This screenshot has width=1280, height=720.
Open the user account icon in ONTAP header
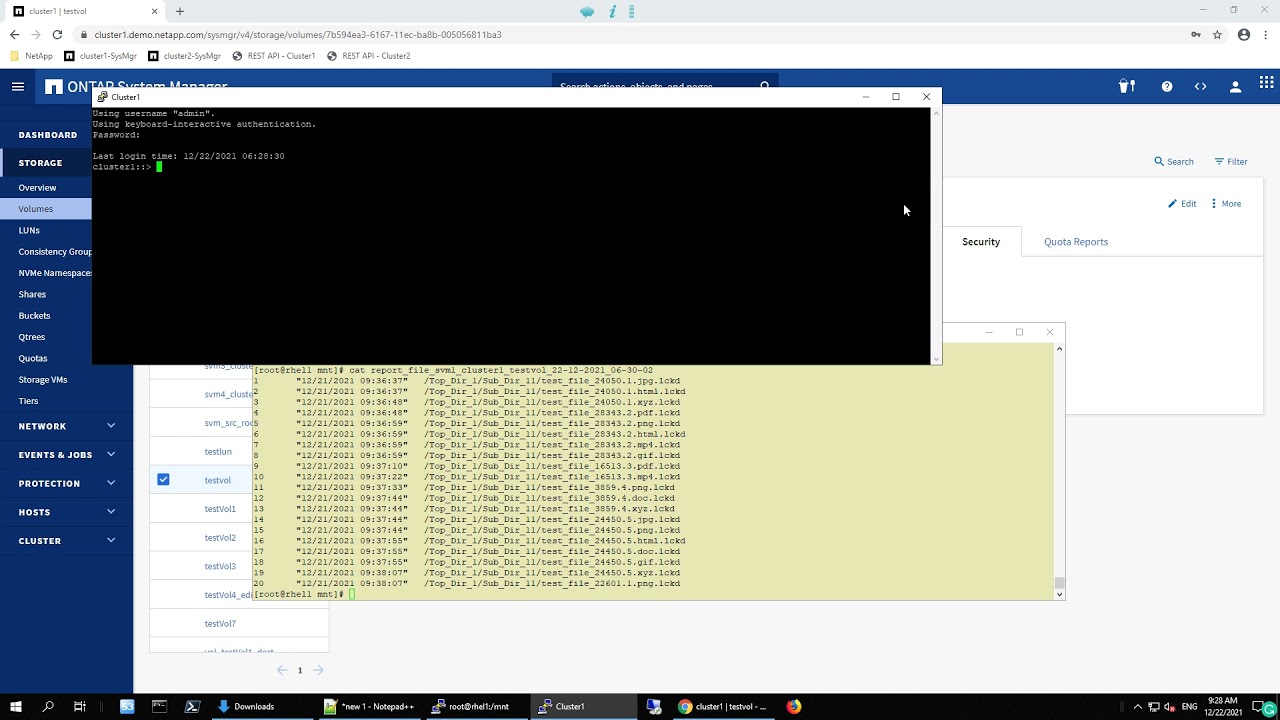pyautogui.click(x=1235, y=87)
